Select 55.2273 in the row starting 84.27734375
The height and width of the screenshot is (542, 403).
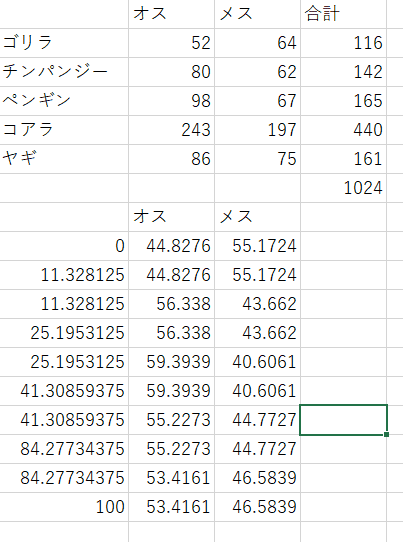click(171, 450)
